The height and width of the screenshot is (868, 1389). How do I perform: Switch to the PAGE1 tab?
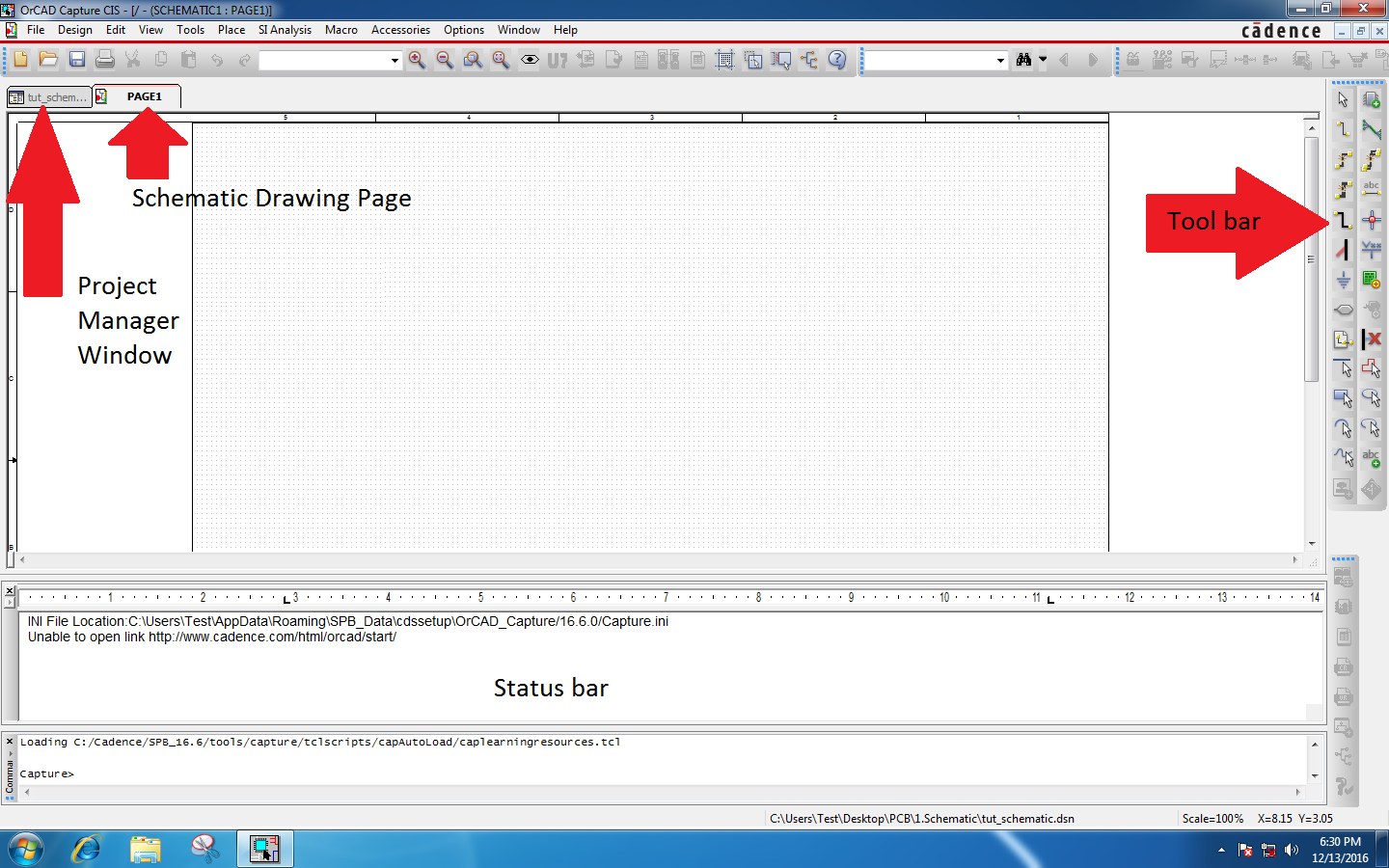pyautogui.click(x=147, y=96)
